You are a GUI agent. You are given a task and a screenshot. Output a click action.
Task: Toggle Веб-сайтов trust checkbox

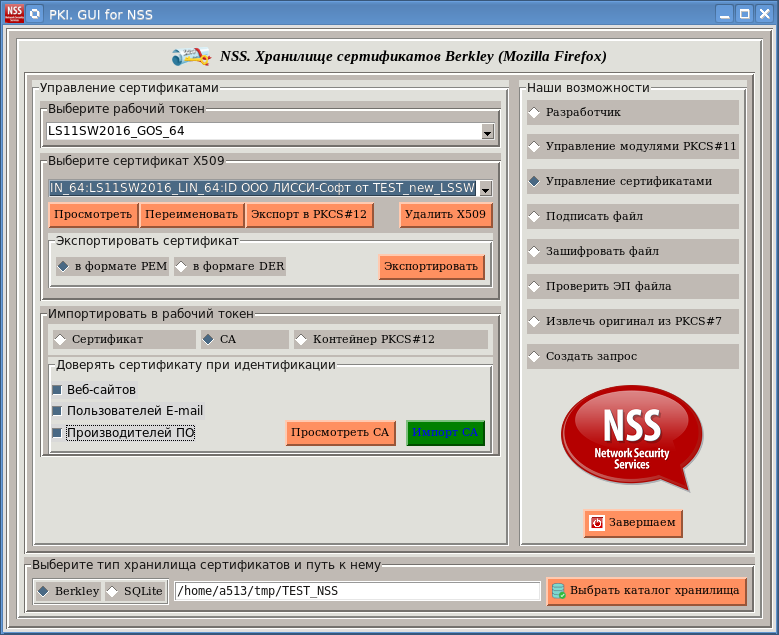57,389
